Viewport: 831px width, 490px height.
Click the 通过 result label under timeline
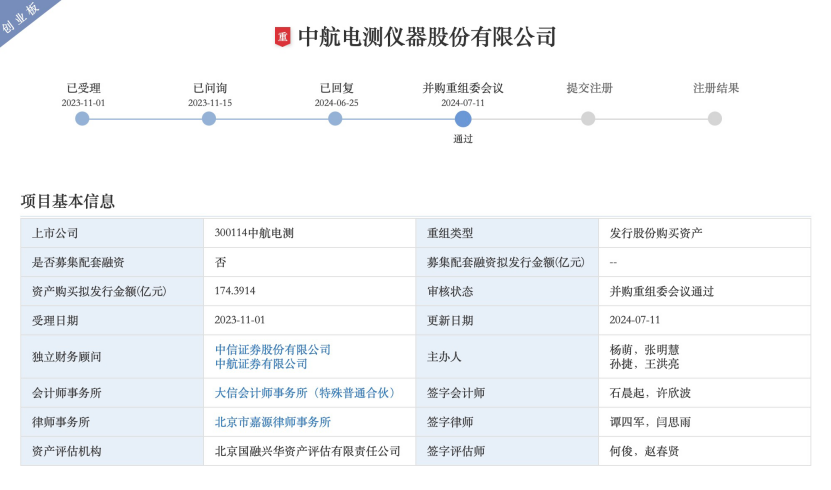pyautogui.click(x=463, y=139)
